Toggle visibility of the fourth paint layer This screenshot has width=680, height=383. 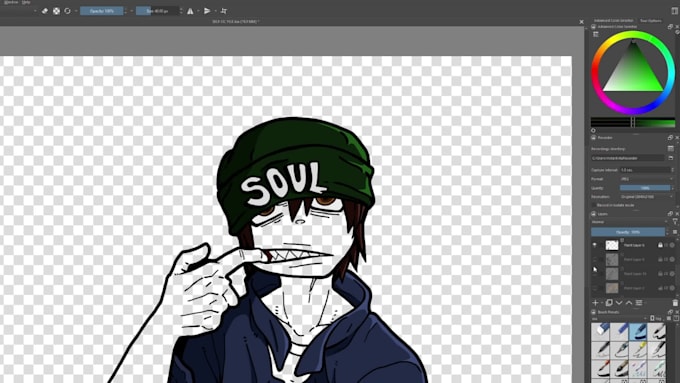click(x=595, y=288)
